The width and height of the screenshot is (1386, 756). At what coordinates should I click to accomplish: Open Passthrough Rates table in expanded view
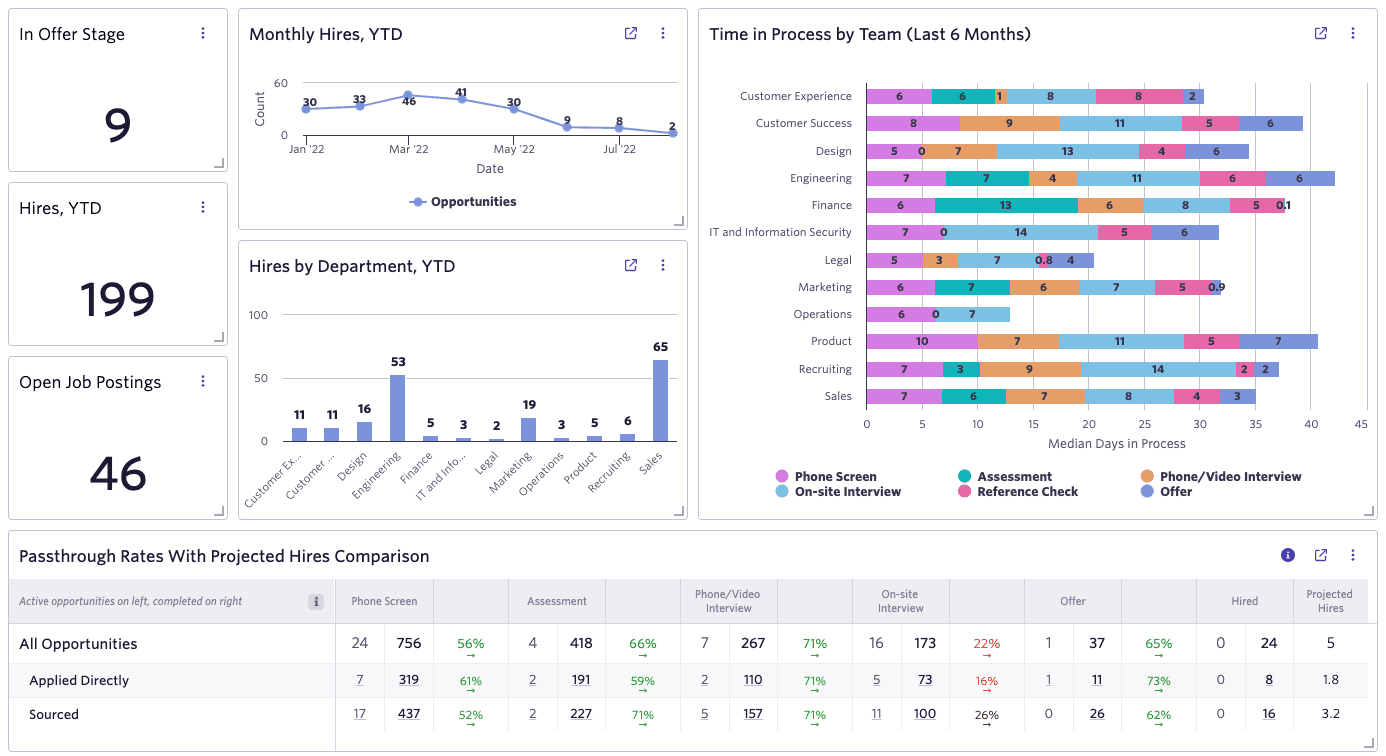click(x=1320, y=555)
